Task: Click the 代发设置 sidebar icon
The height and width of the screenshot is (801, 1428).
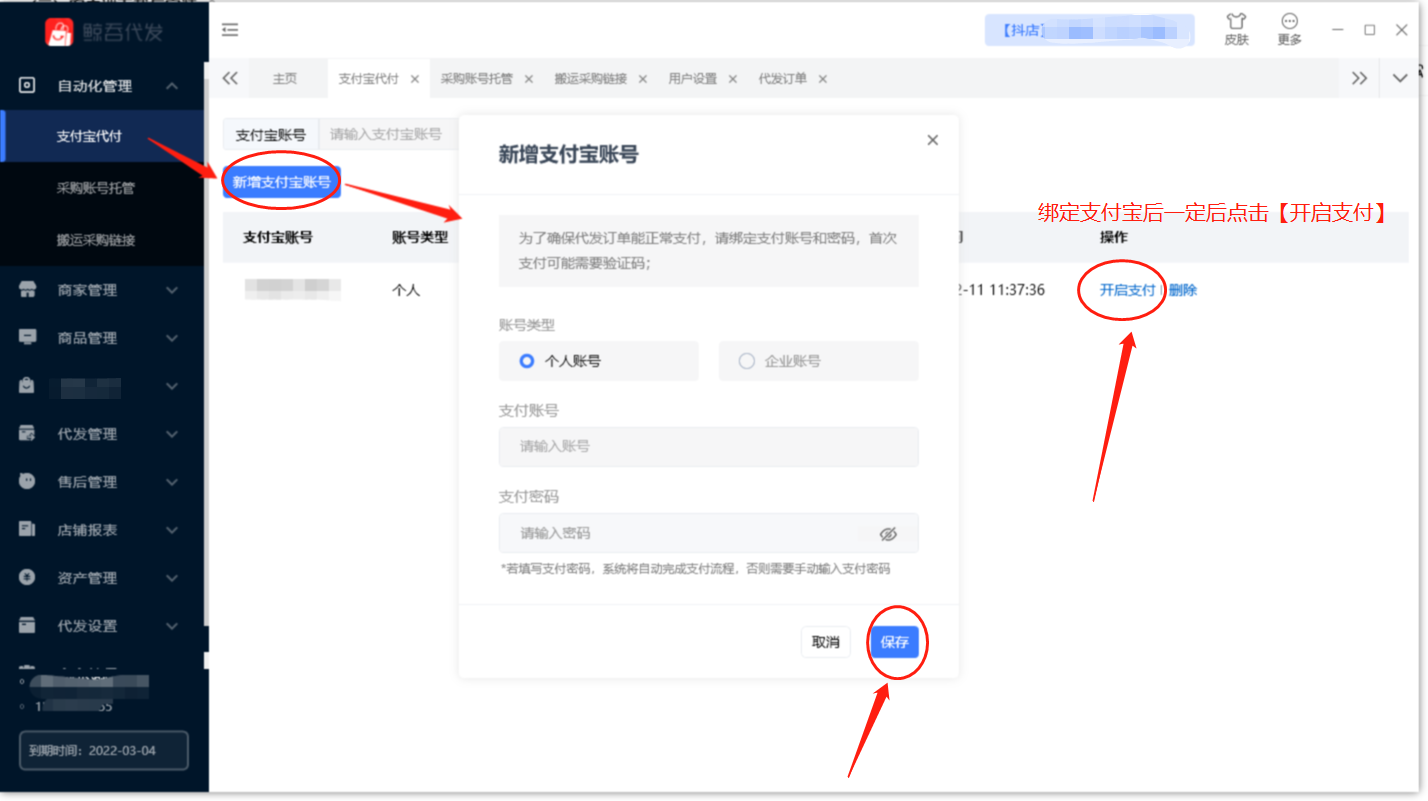Action: click(x=28, y=625)
